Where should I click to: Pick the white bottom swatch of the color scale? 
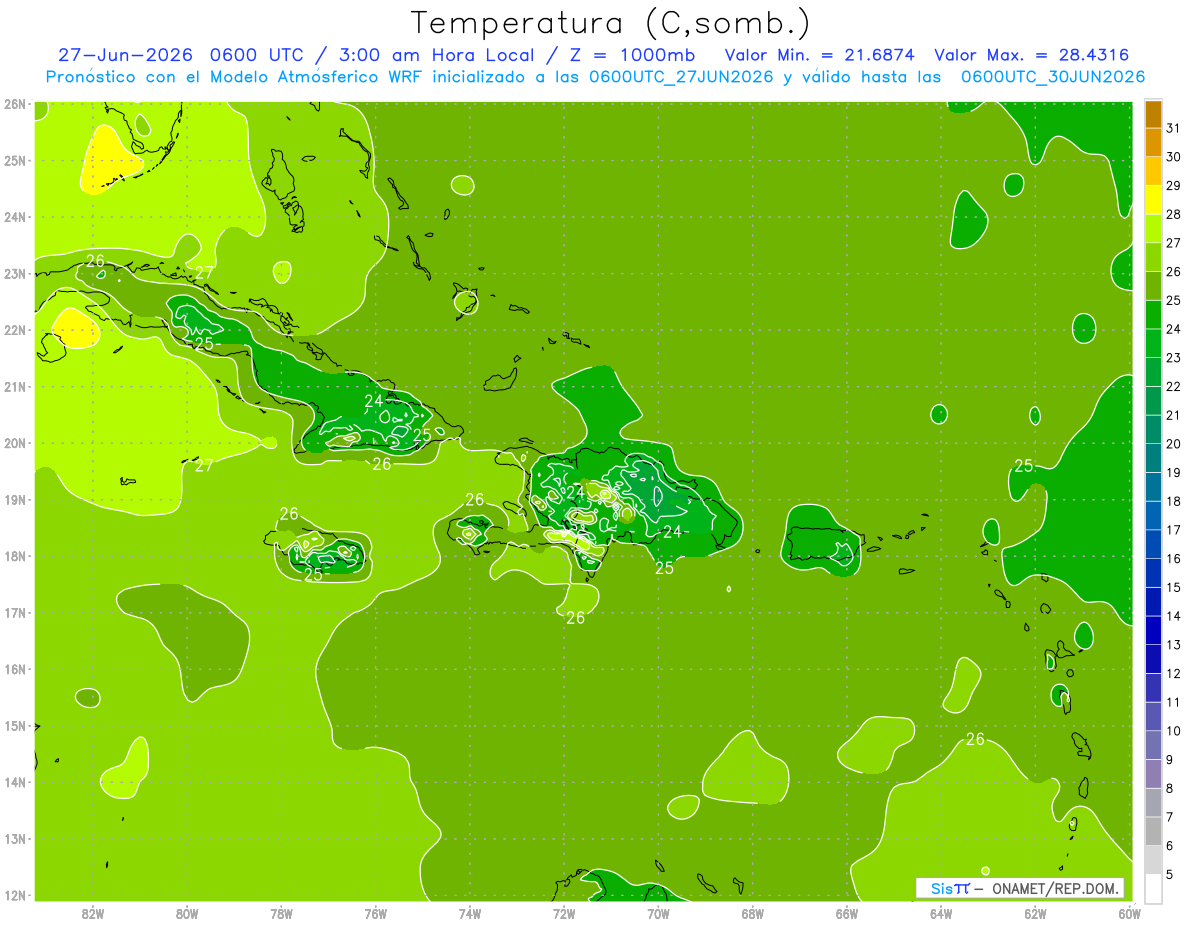(1153, 888)
